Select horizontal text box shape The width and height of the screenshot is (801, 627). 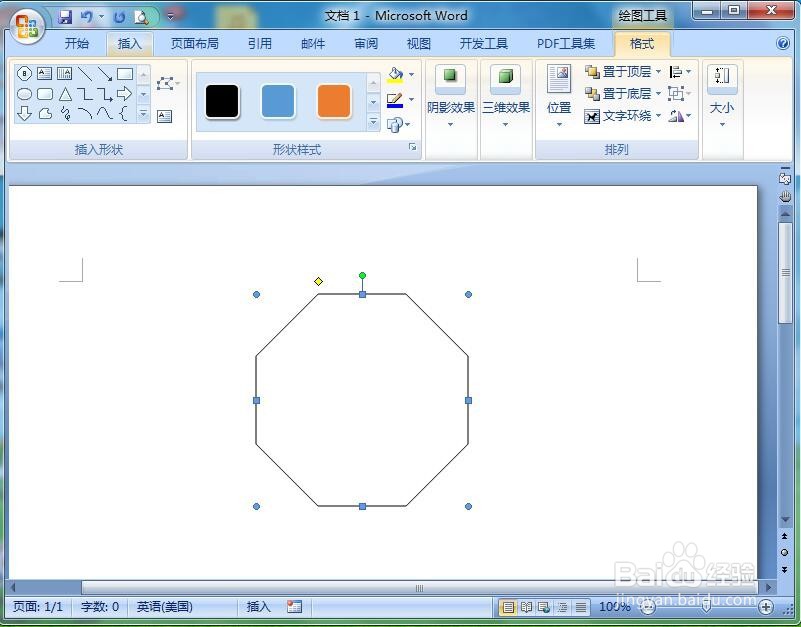point(44,74)
